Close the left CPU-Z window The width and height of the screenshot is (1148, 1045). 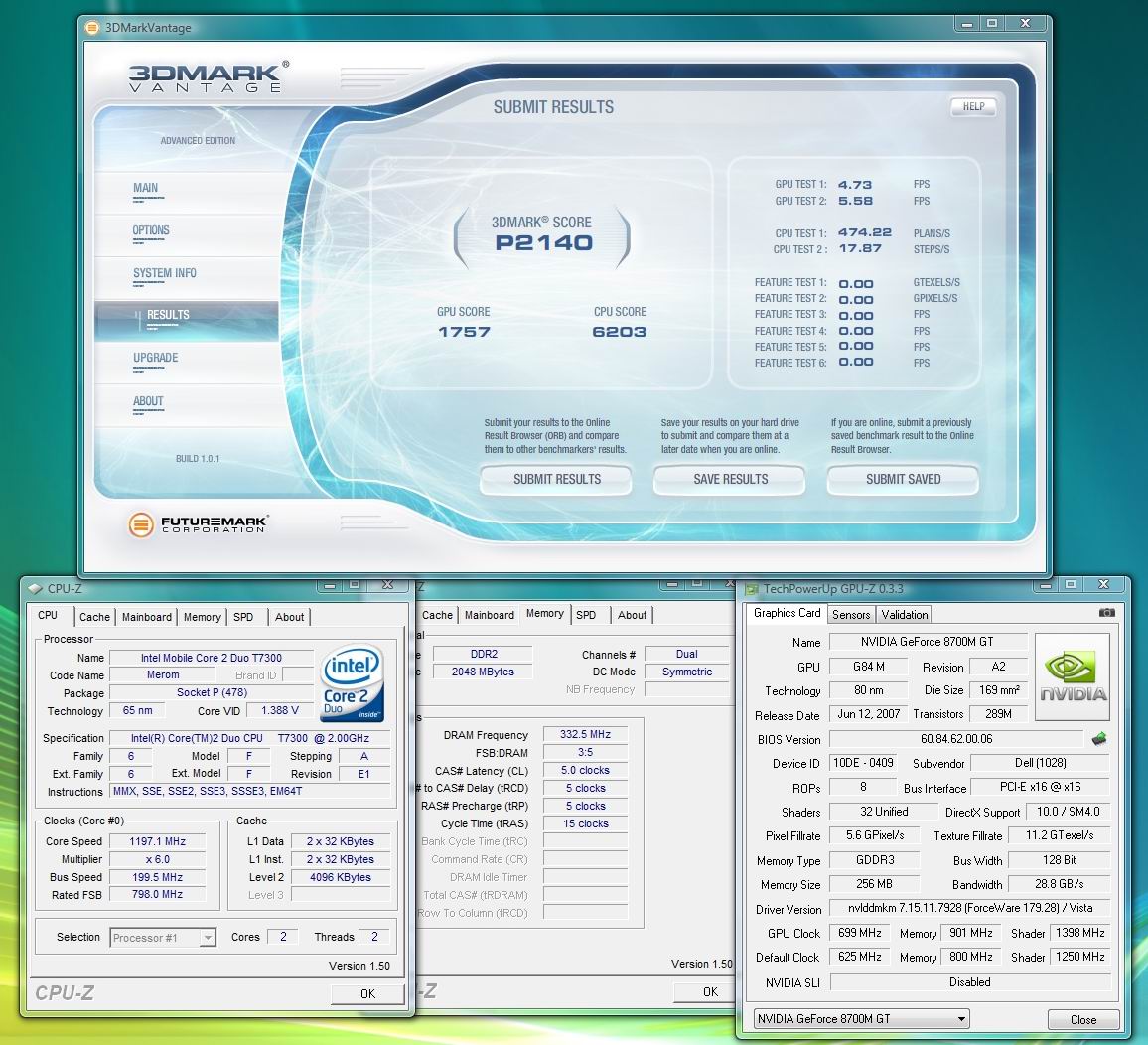pyautogui.click(x=387, y=584)
